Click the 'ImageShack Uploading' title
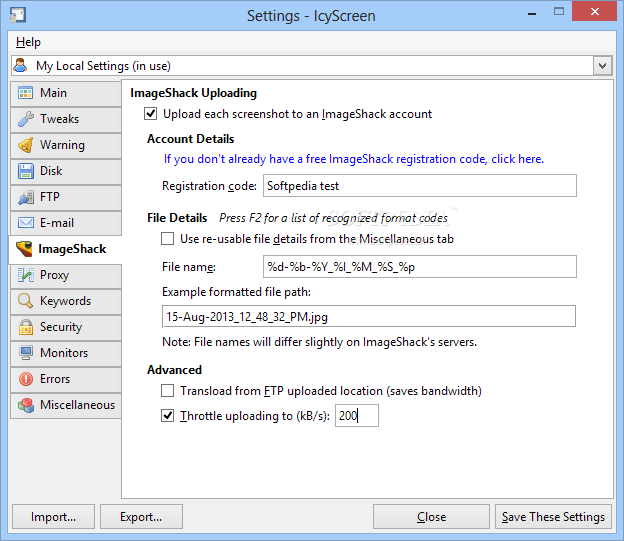This screenshot has height=541, width=624. click(193, 93)
